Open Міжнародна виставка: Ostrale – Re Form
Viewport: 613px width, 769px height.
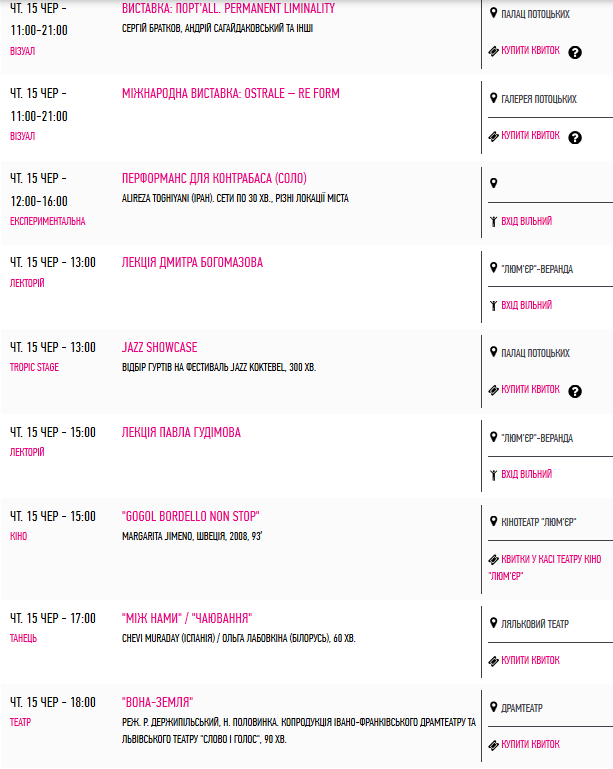230,93
